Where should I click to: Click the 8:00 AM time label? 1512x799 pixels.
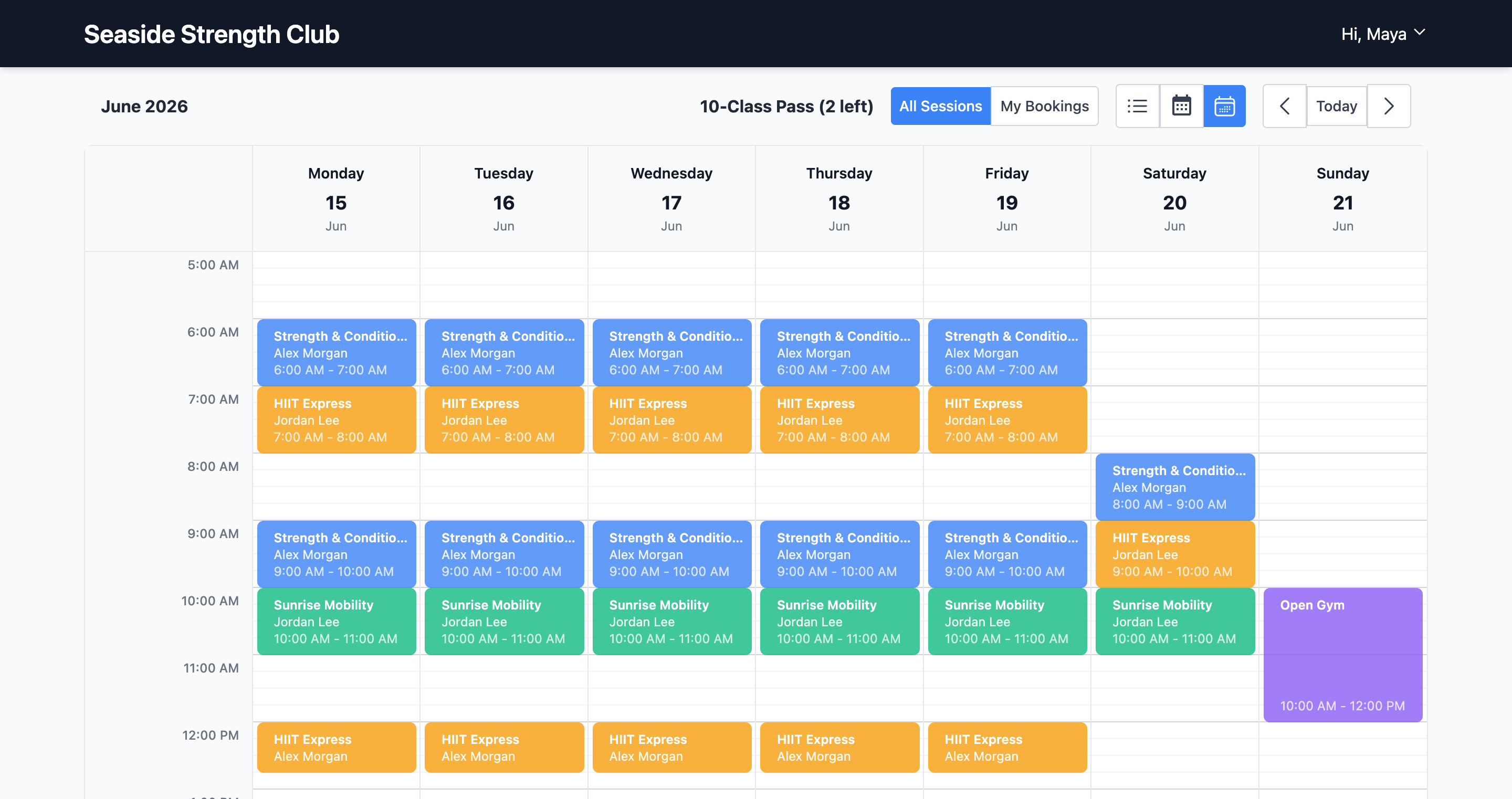coord(213,466)
